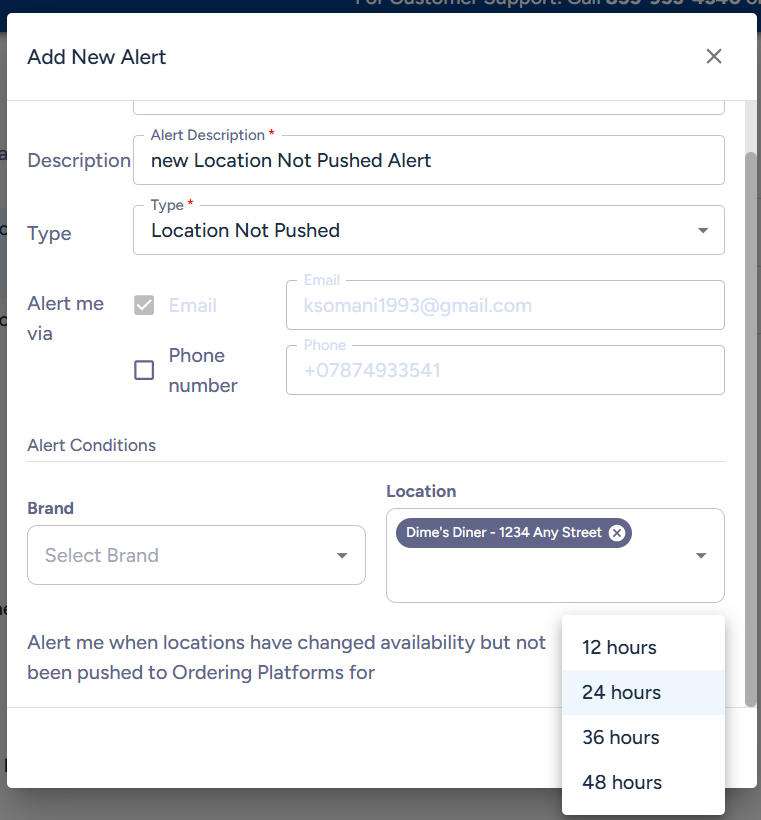761x820 pixels.
Task: Click the Email address input field
Action: point(505,306)
